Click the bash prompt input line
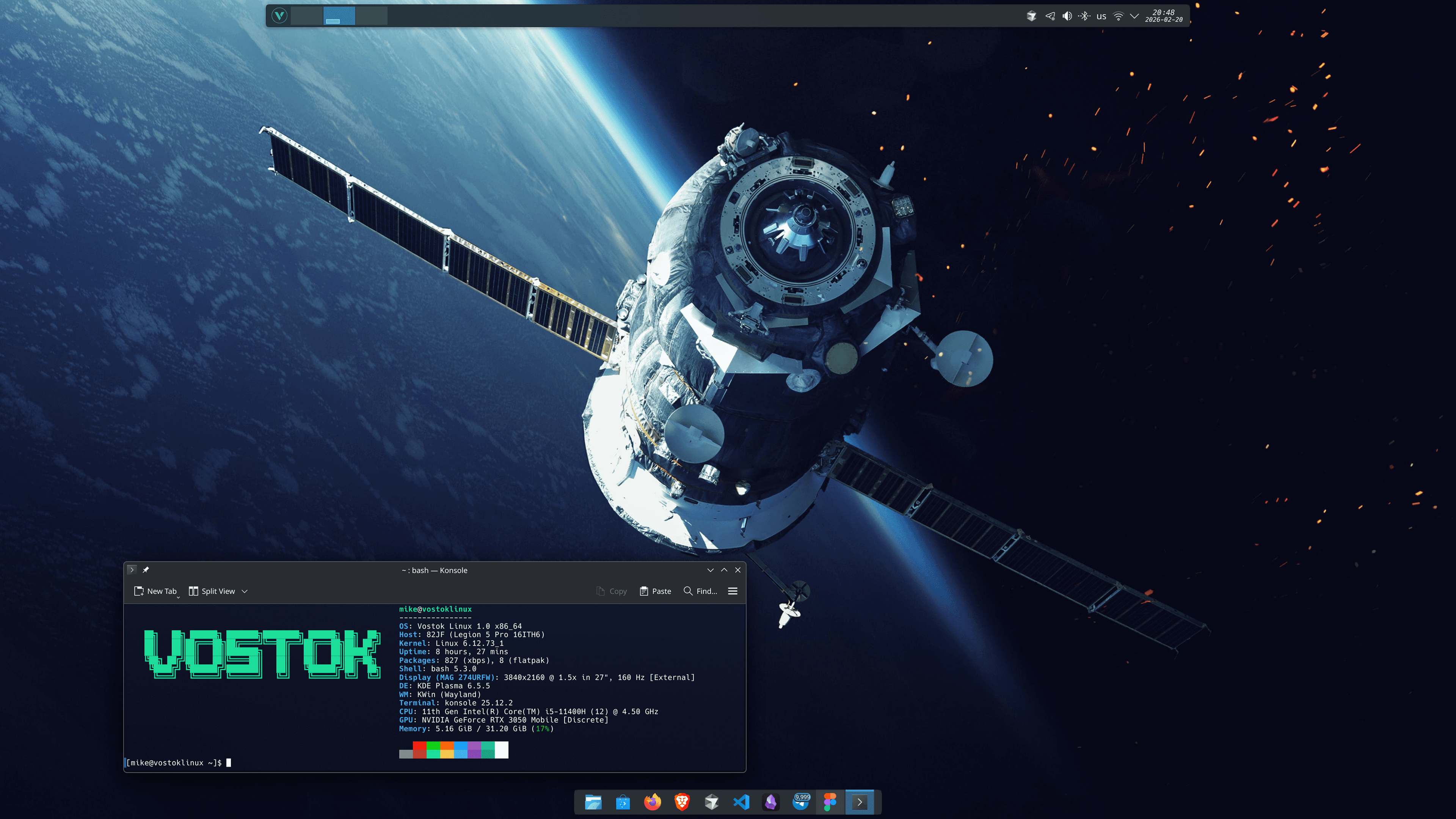The width and height of the screenshot is (1456, 819). [x=228, y=762]
